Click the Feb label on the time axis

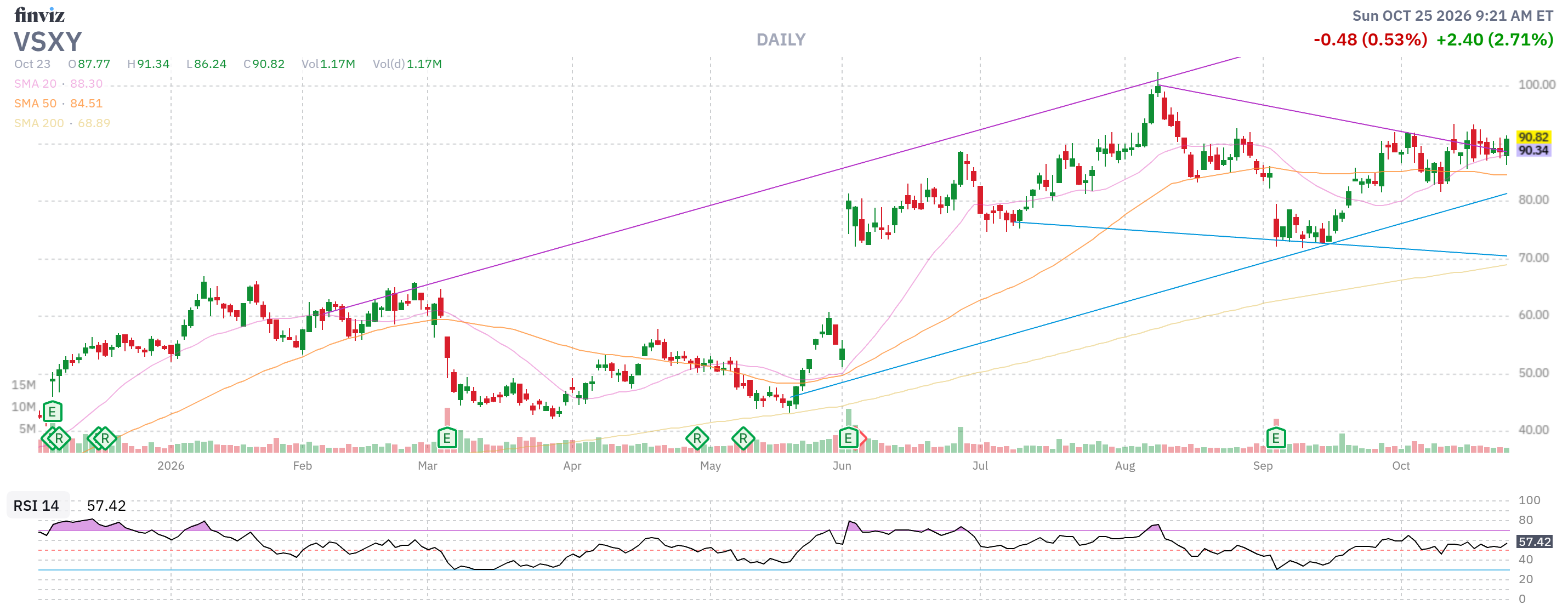(x=302, y=466)
